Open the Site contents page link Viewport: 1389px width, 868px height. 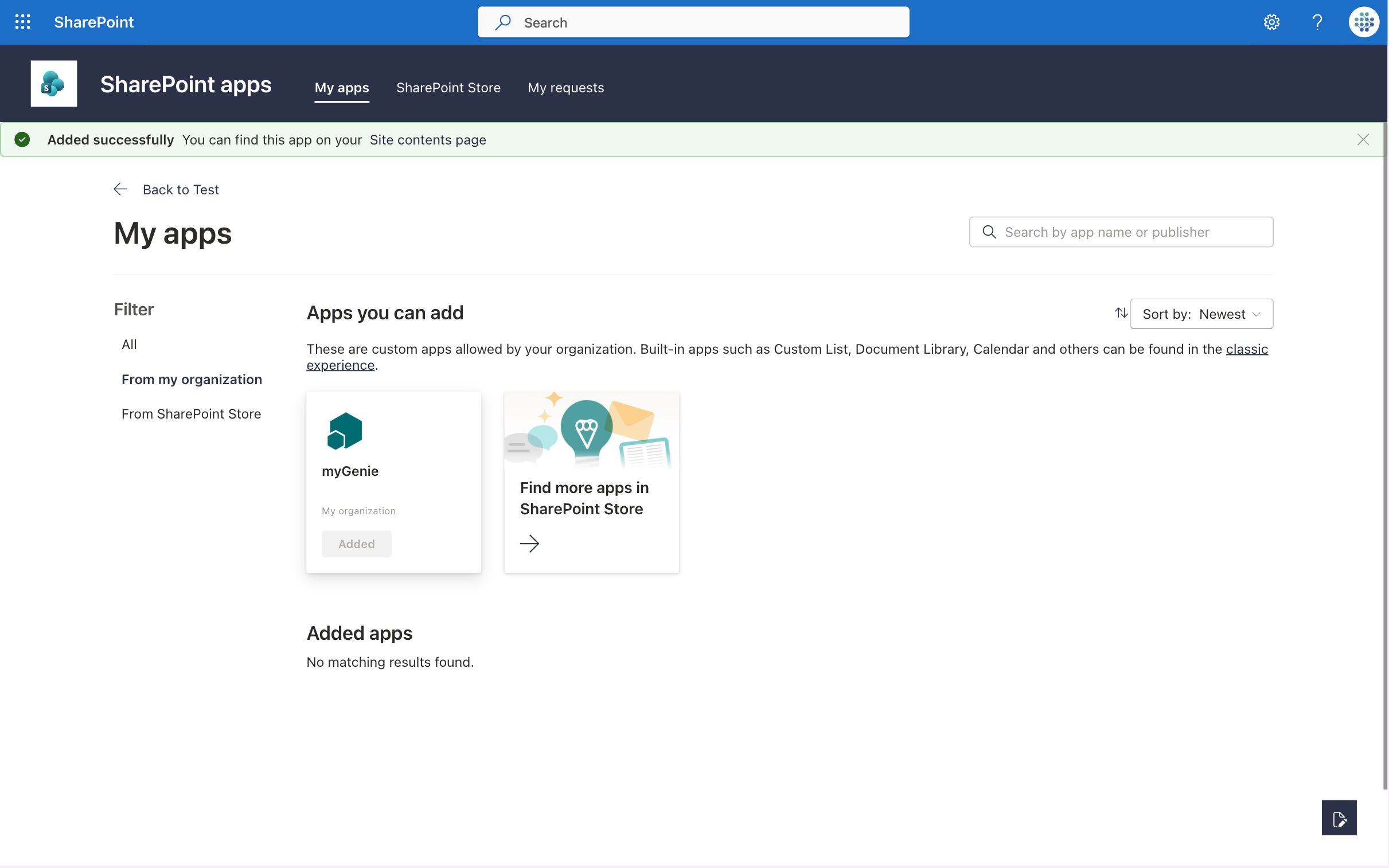tap(428, 140)
